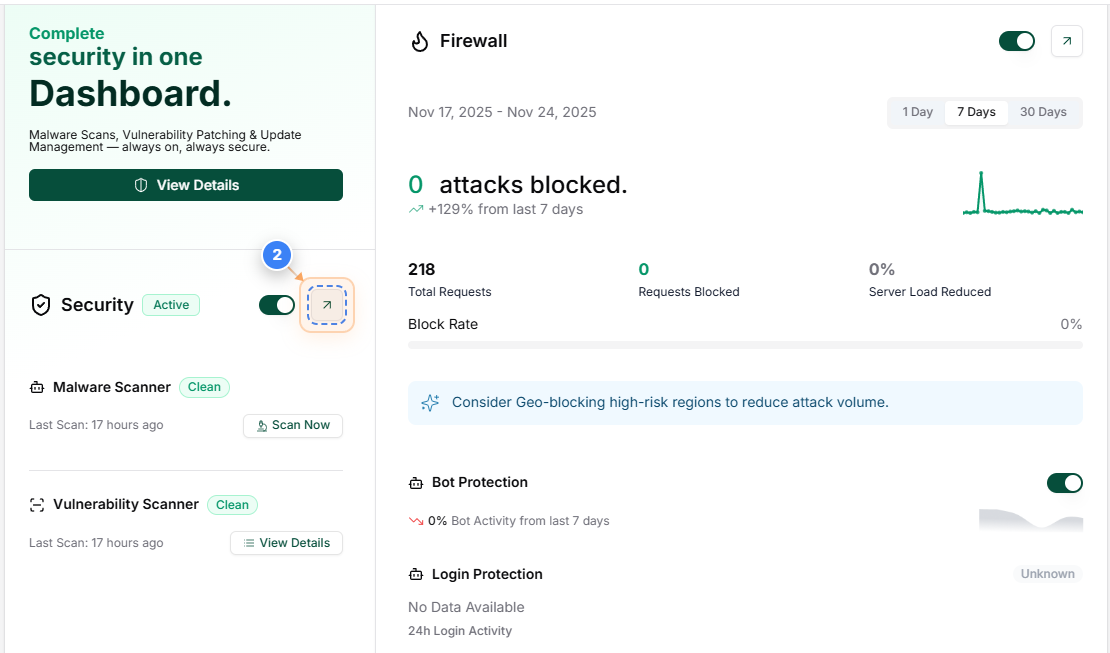The width and height of the screenshot is (1110, 653).
Task: Click the Geo-blocking recommendation text
Action: point(670,402)
